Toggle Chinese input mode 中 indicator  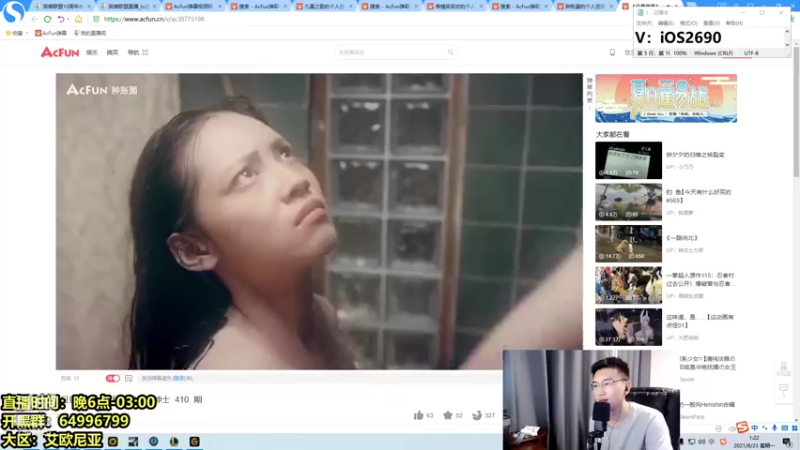[x=755, y=428]
